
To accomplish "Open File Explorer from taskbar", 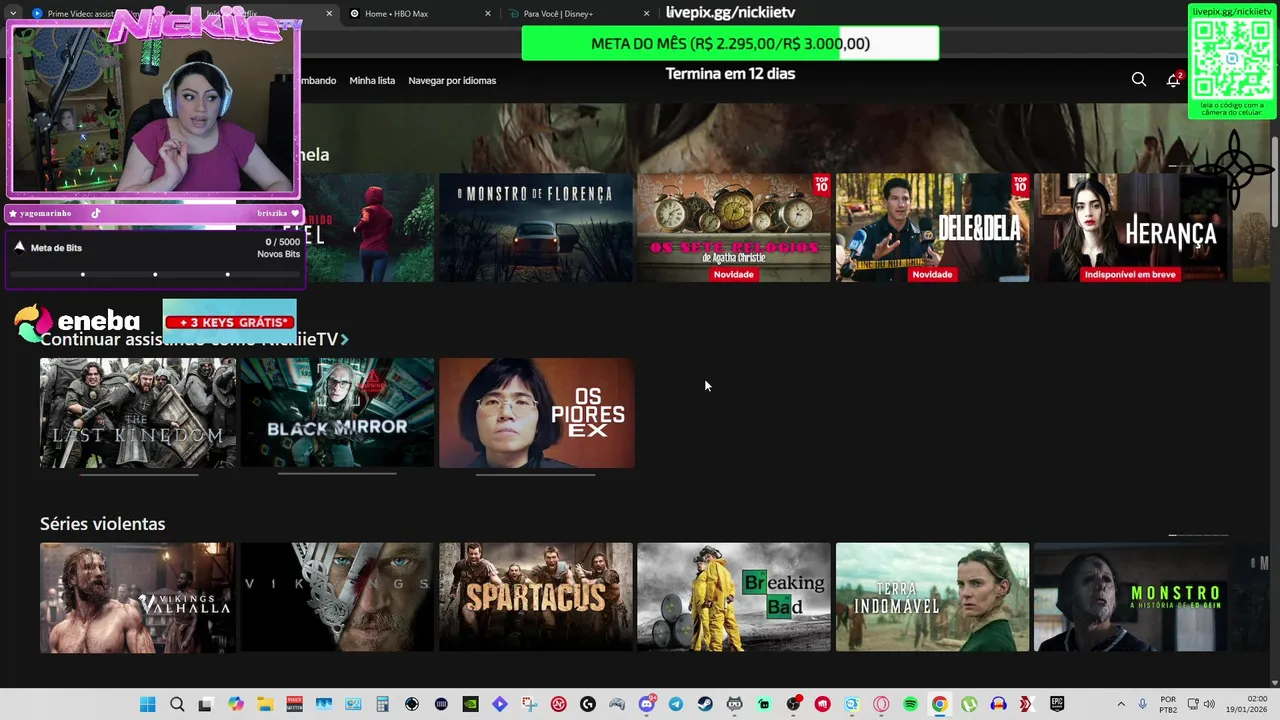I will (x=265, y=704).
